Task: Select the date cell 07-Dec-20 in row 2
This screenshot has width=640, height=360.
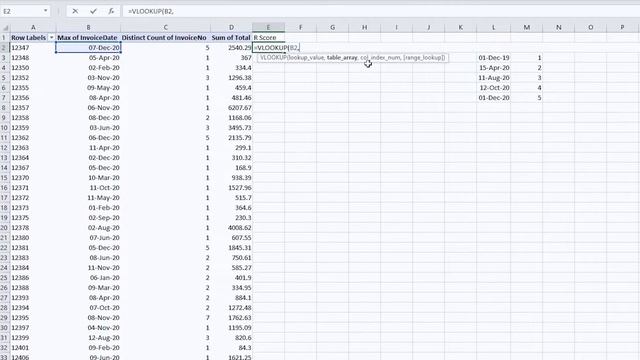Action: (88, 48)
